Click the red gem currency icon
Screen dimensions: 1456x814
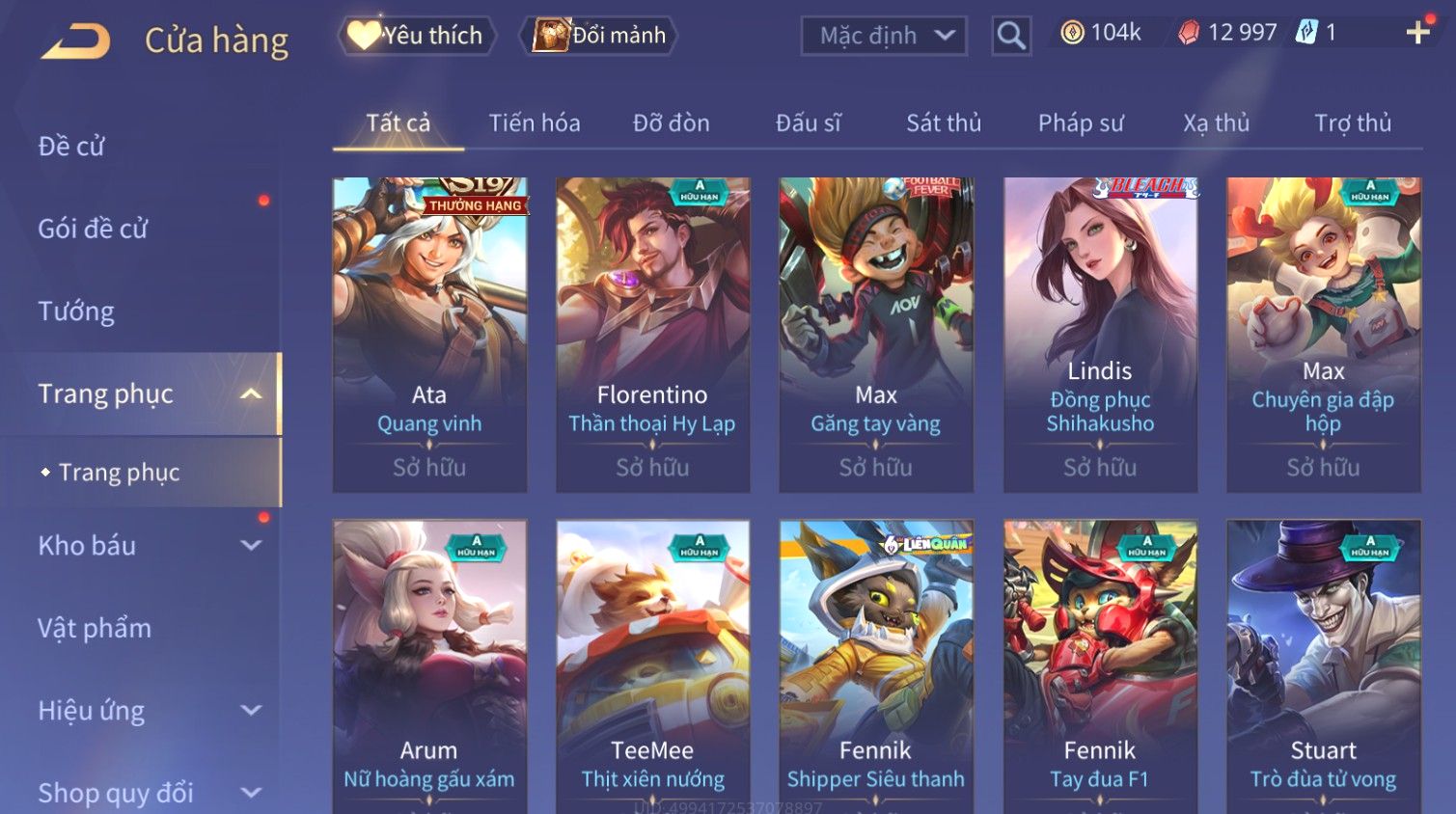point(1189,33)
